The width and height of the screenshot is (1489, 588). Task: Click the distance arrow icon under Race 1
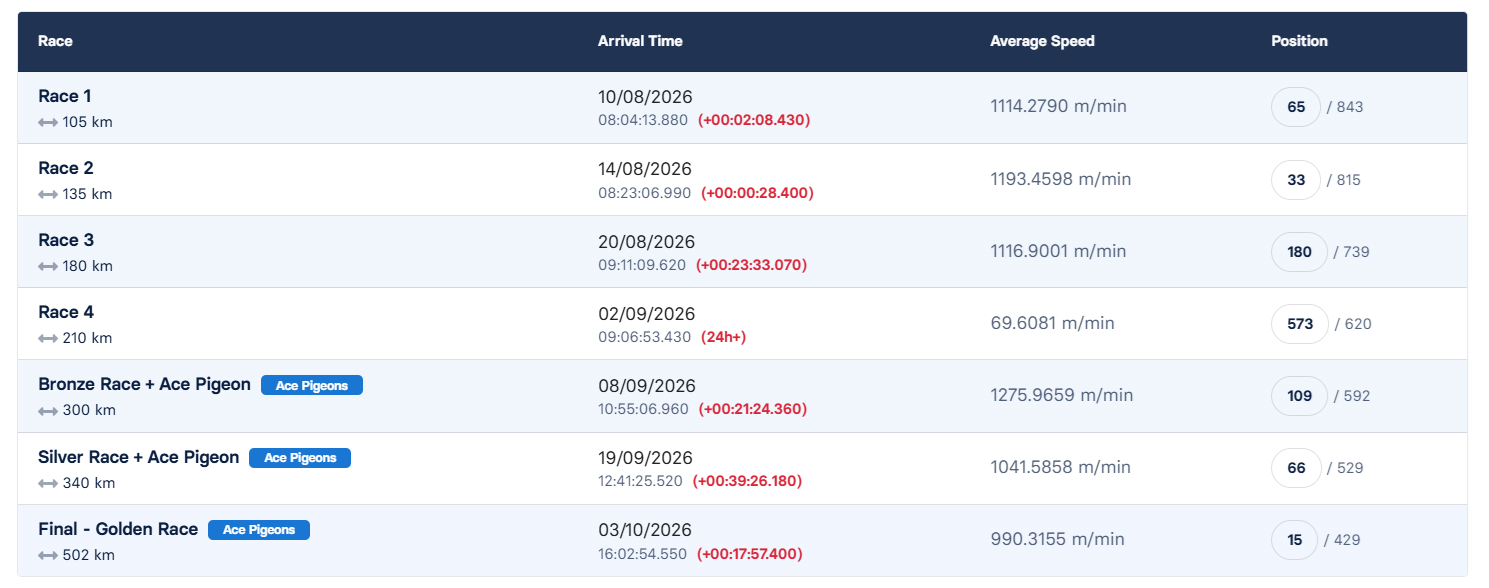coord(48,122)
